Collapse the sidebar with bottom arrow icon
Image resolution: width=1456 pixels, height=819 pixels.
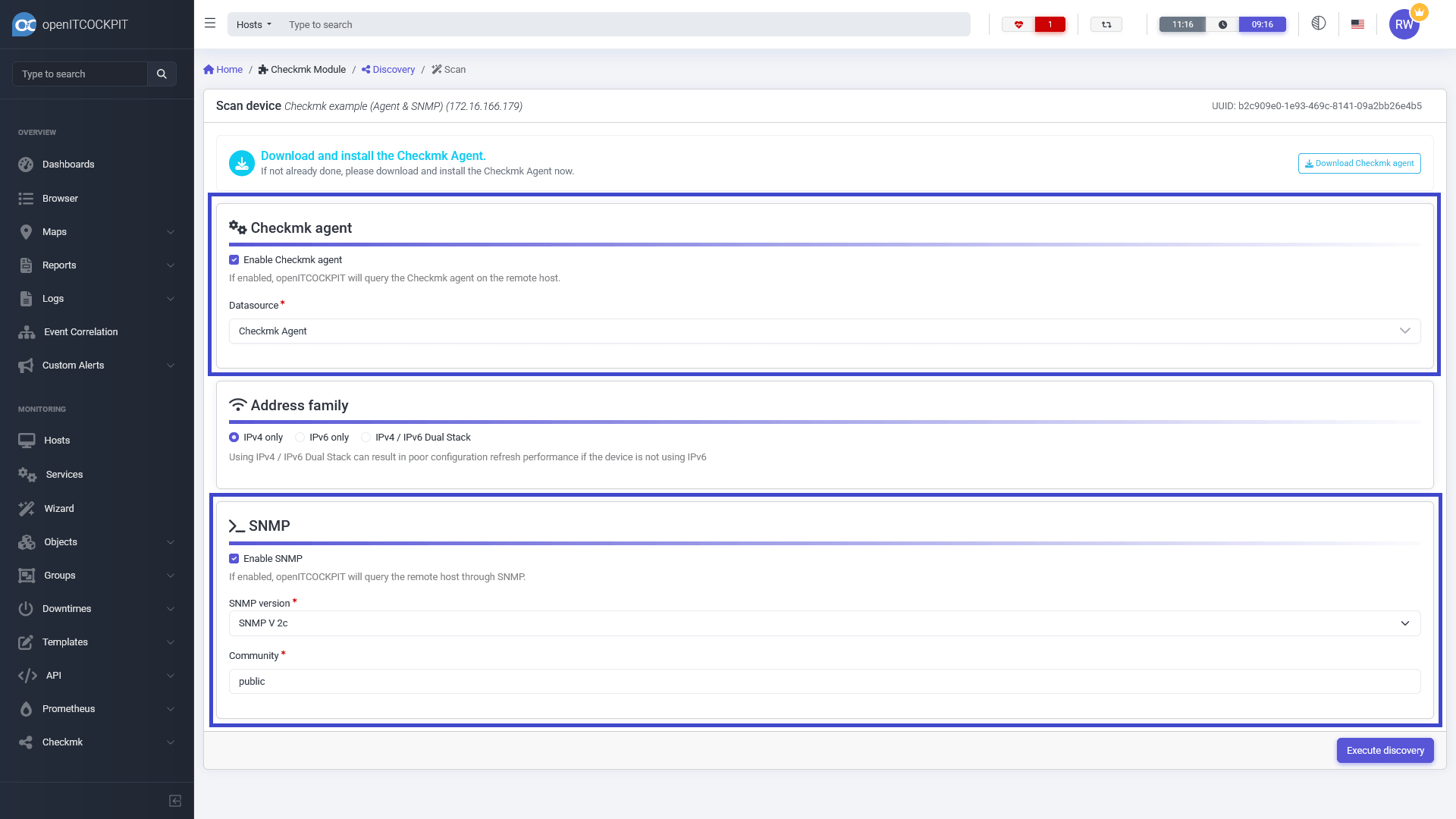pos(175,801)
